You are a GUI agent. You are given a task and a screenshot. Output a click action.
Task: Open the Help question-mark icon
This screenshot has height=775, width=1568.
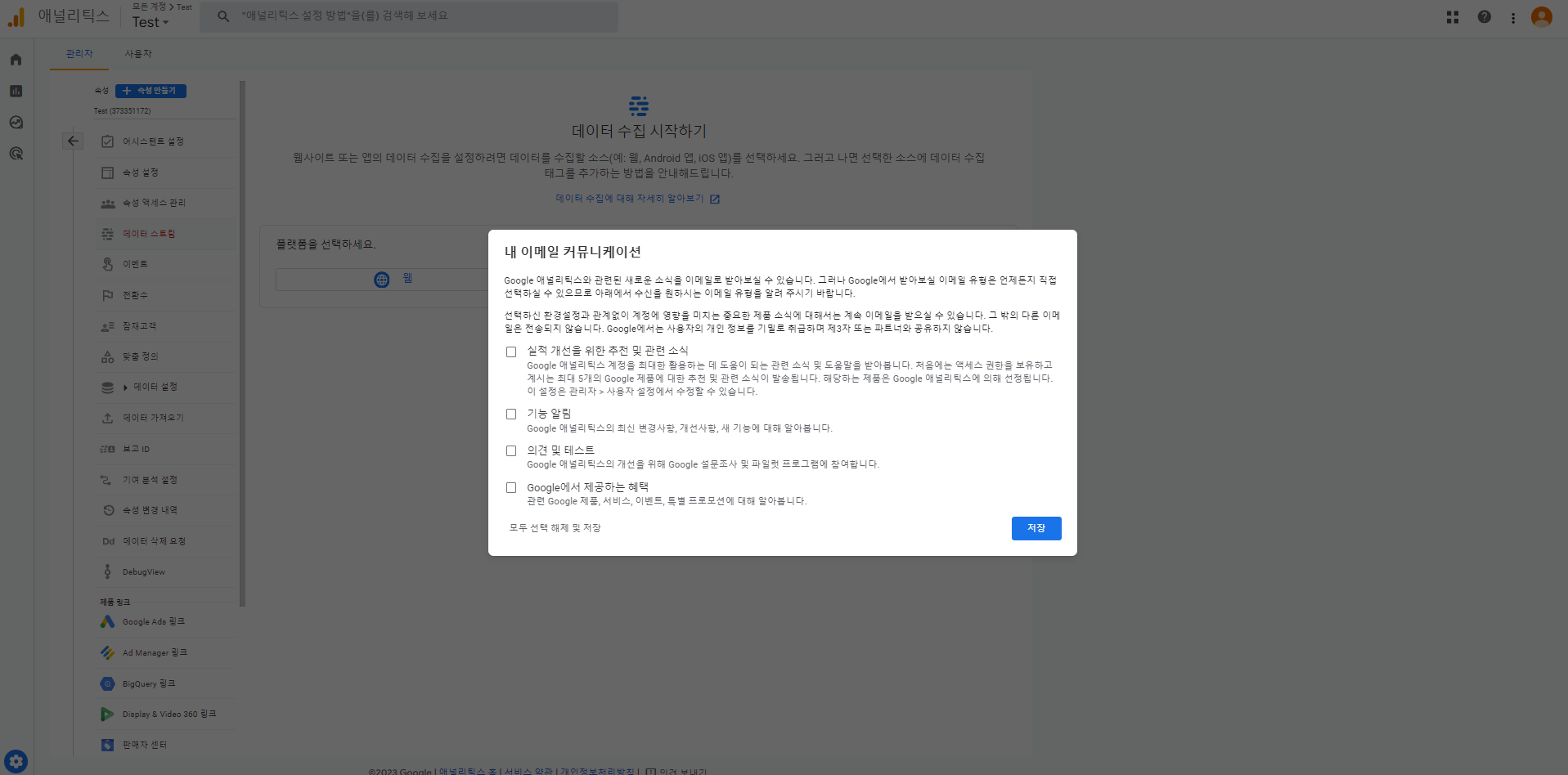[1484, 17]
